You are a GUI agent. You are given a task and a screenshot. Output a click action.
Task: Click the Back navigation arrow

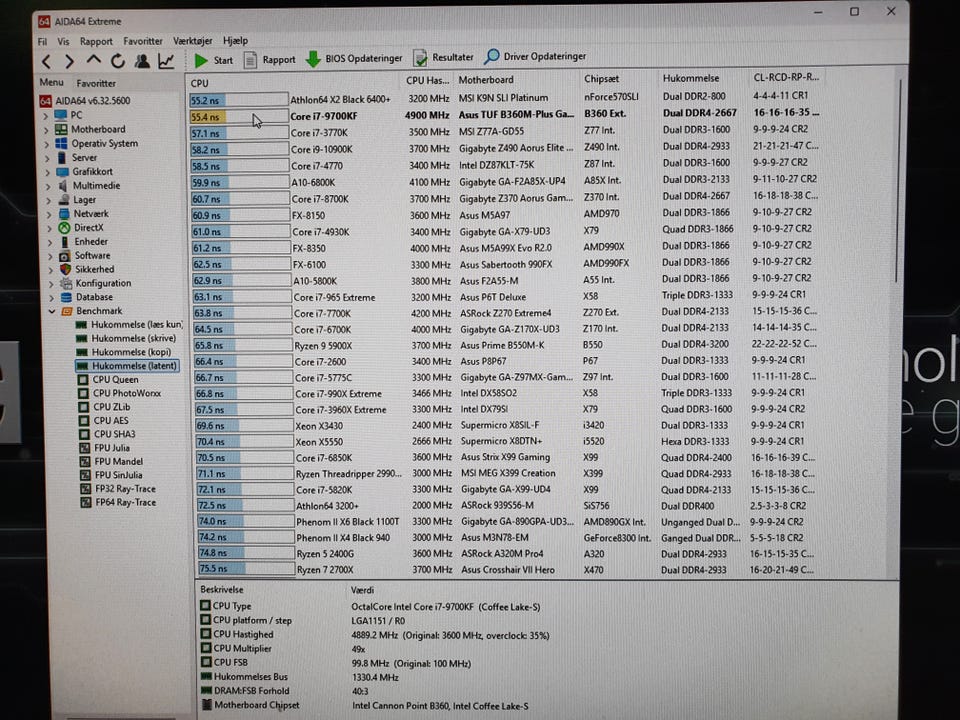(46, 61)
